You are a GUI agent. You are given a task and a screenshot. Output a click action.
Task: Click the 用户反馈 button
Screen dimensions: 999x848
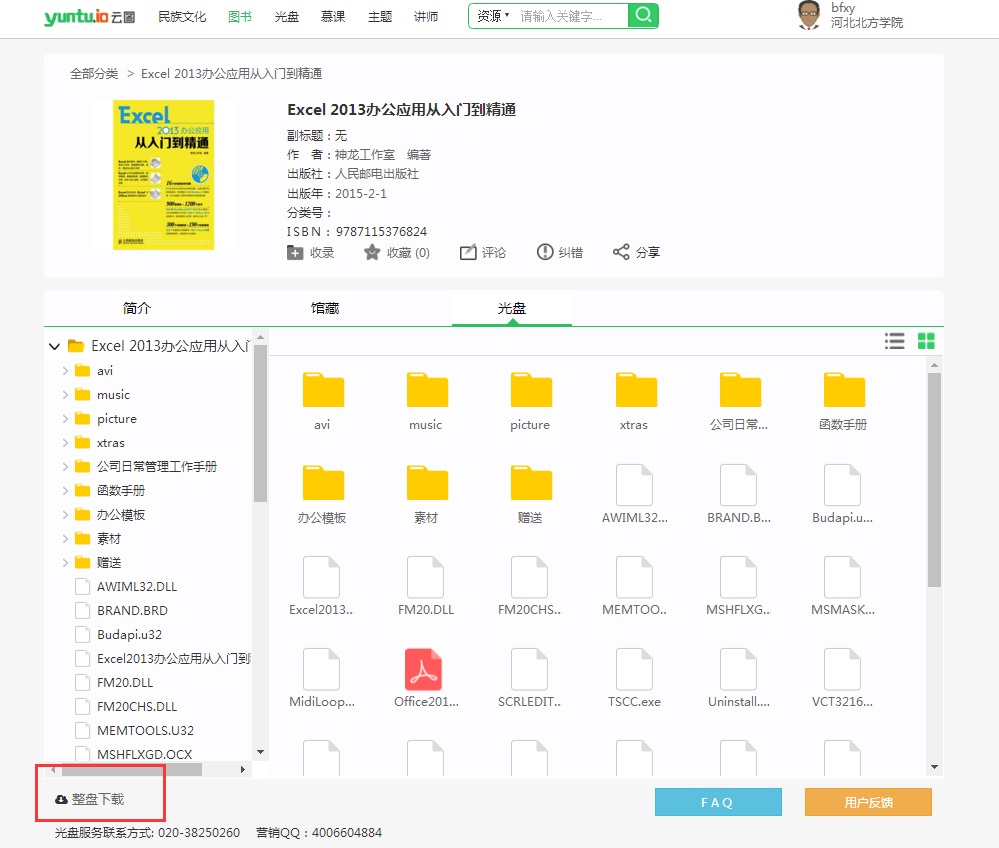[x=868, y=802]
